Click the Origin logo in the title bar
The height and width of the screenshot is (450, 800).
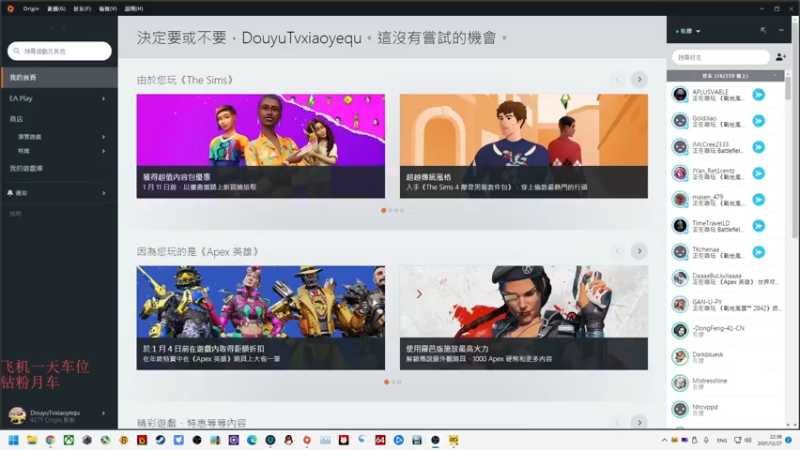[x=10, y=8]
